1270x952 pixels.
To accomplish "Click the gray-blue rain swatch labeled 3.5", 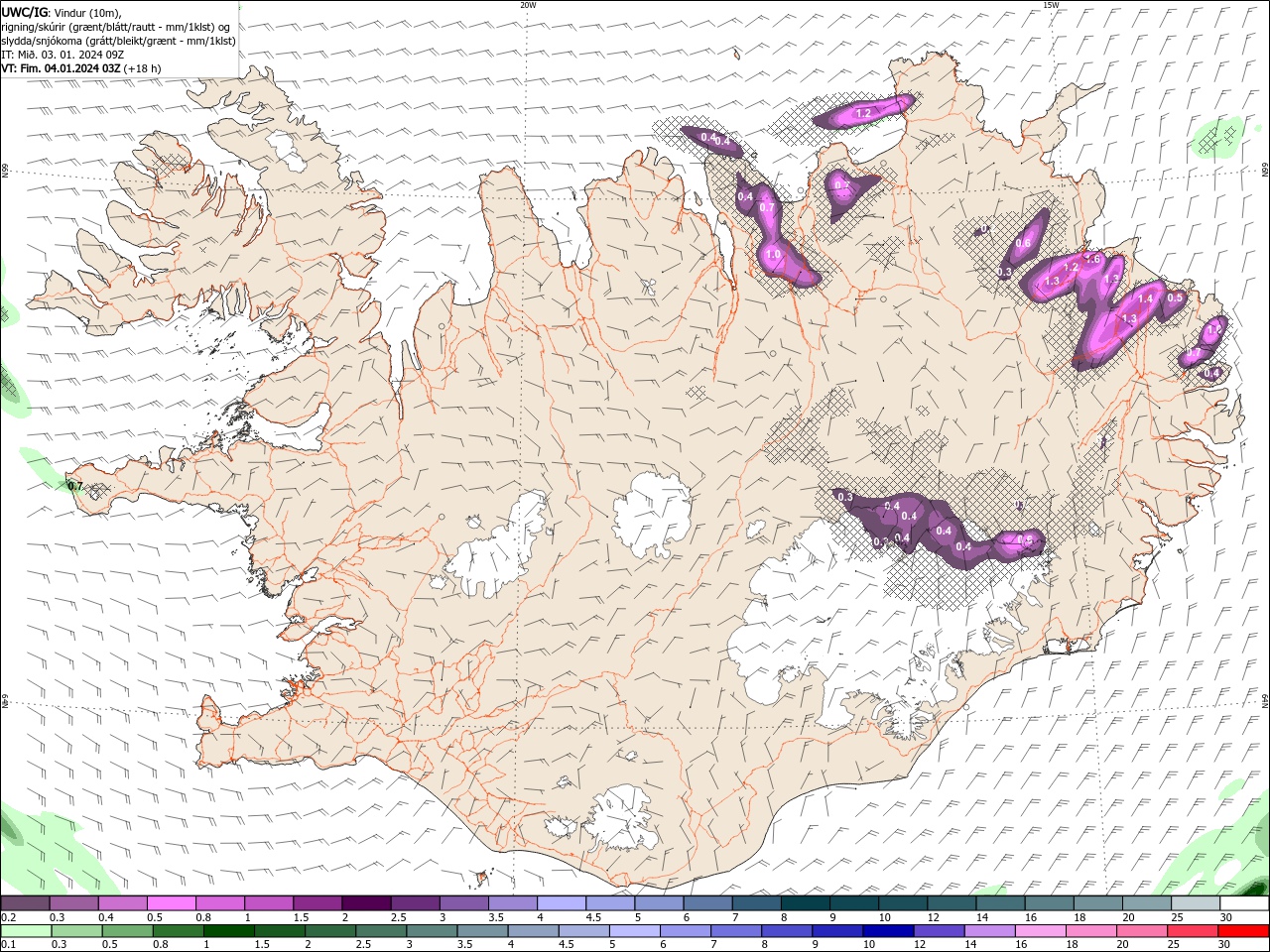I will [x=481, y=931].
